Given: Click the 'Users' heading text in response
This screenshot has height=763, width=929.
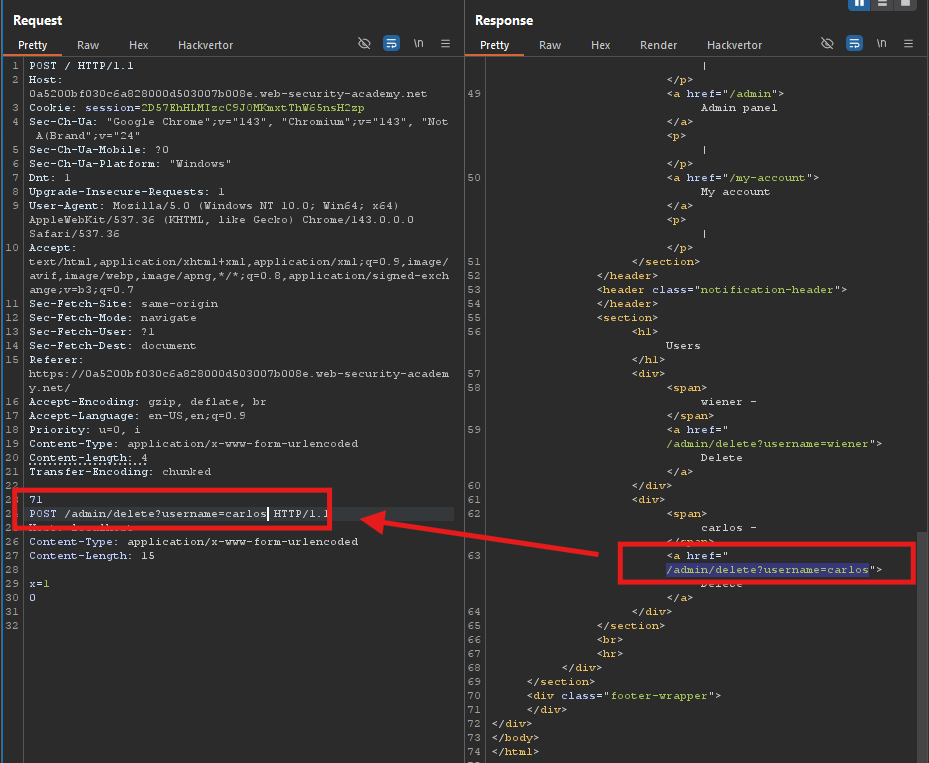Looking at the screenshot, I should pyautogui.click(x=683, y=346).
